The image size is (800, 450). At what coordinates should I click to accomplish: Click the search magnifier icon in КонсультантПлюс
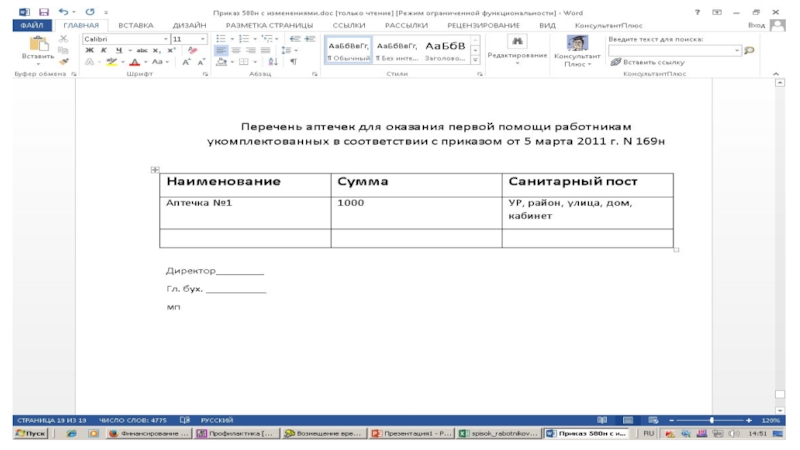pos(750,49)
